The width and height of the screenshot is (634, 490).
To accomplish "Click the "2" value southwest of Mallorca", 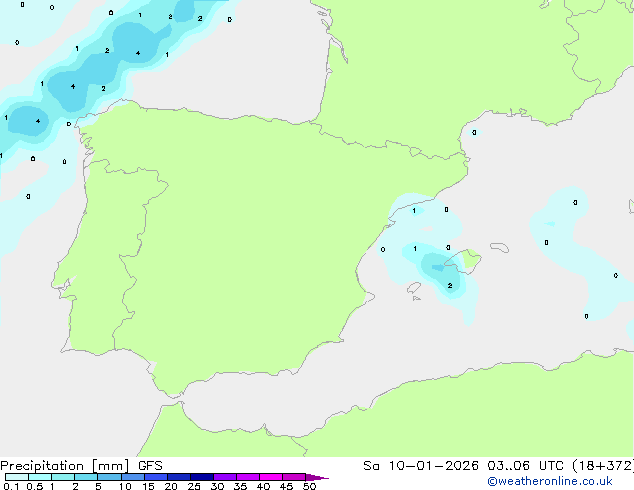I will pos(450,286).
